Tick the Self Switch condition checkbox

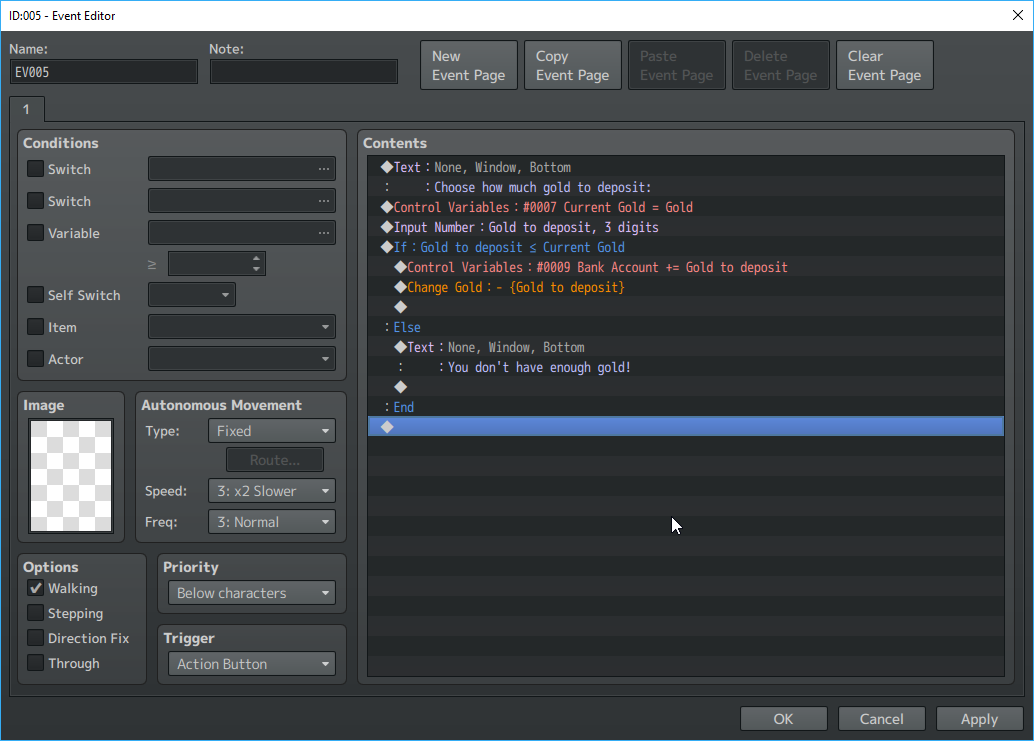36,295
